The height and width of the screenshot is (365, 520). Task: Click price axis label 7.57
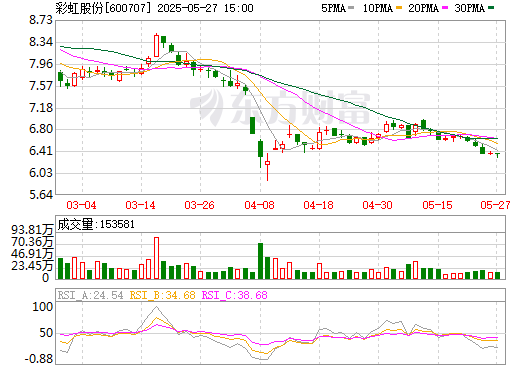pyautogui.click(x=41, y=86)
